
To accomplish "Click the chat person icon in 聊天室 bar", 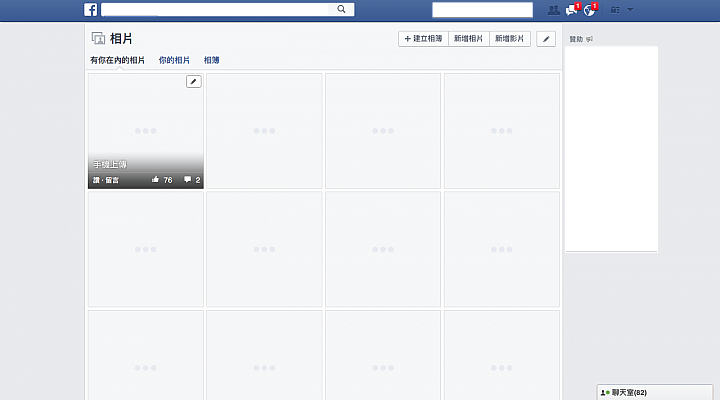I will (x=605, y=393).
